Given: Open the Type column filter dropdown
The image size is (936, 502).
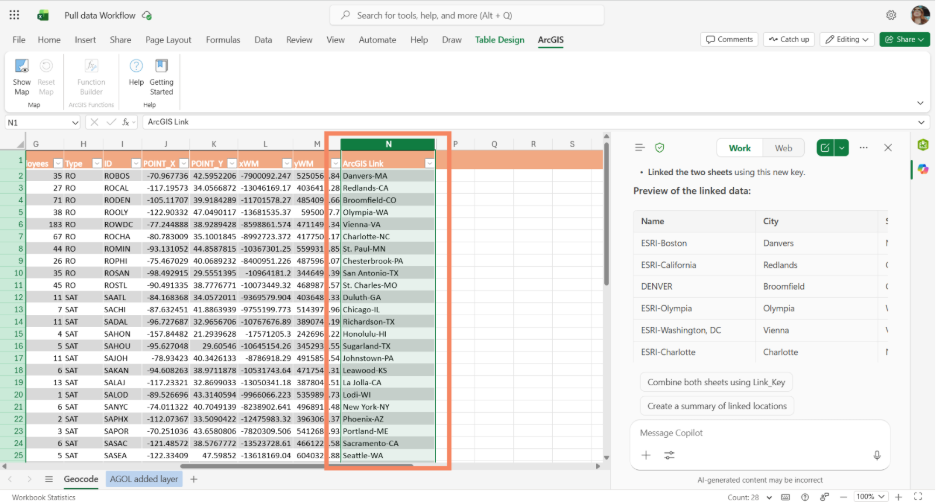Looking at the screenshot, I should click(x=97, y=164).
